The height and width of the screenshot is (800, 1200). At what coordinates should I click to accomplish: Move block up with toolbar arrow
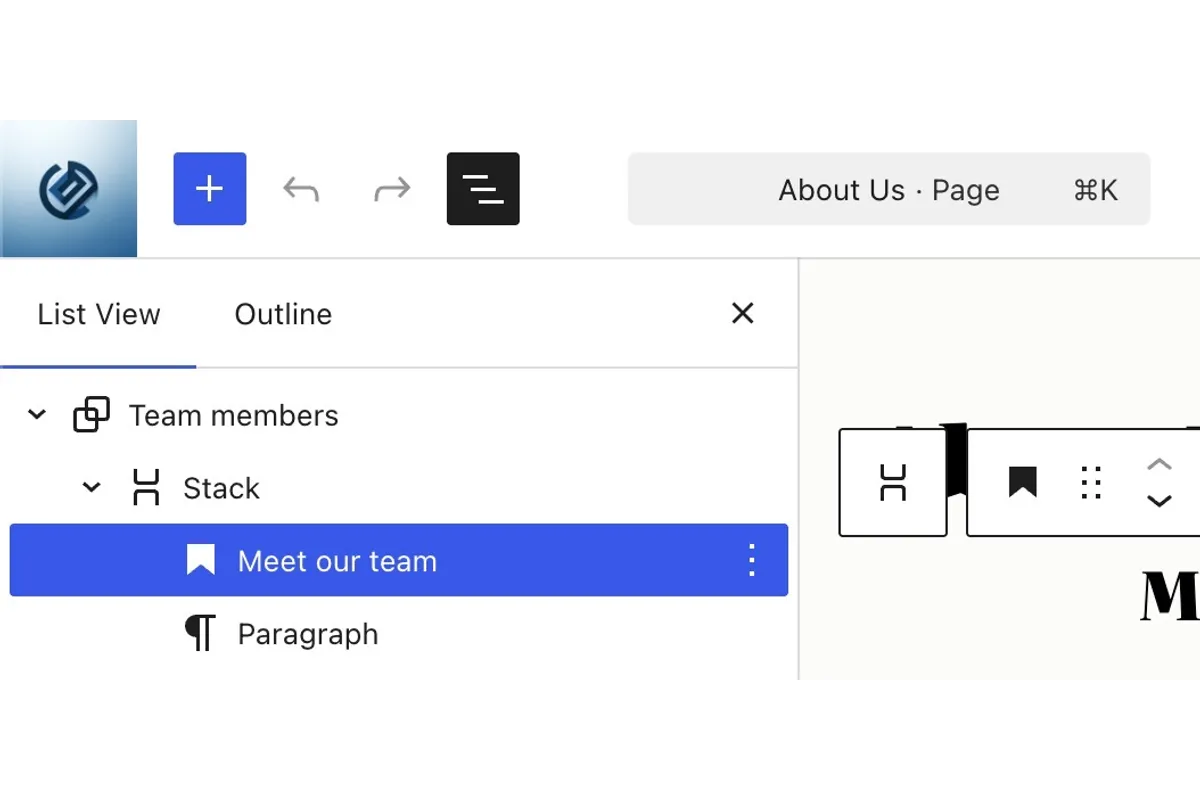[1159, 464]
